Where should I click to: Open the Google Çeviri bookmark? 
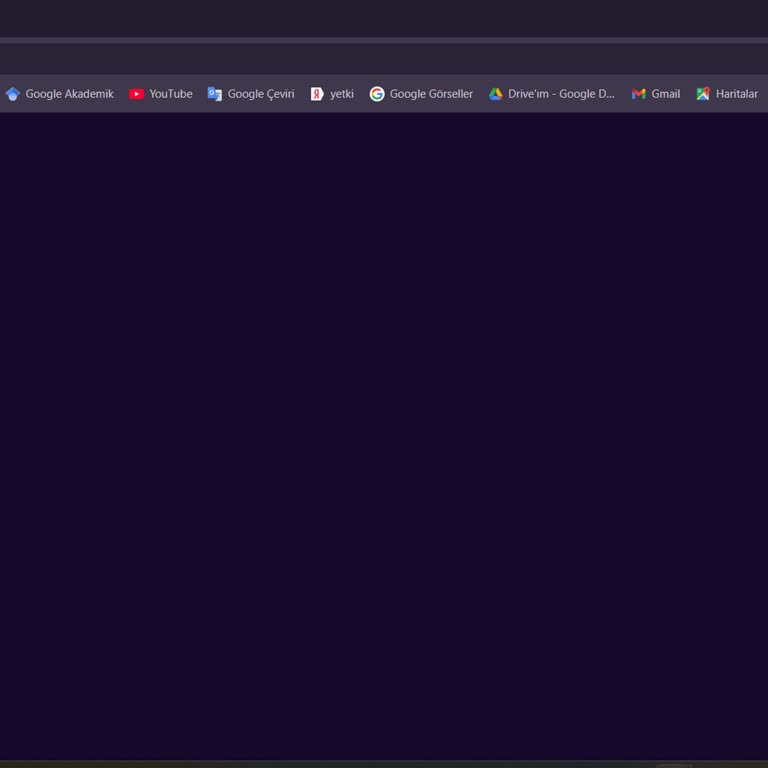pos(251,94)
